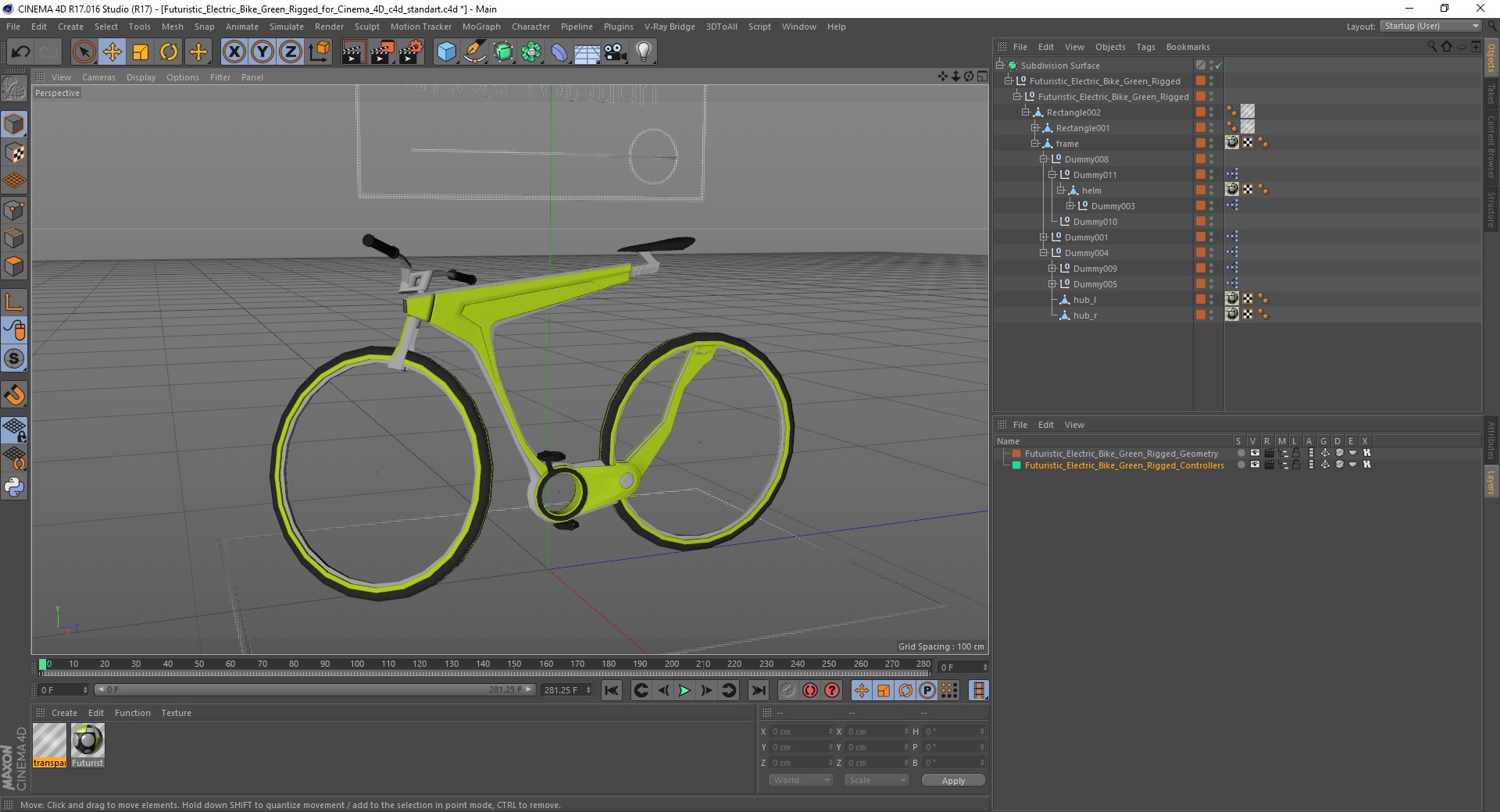Add a Cube primitive object

point(446,52)
